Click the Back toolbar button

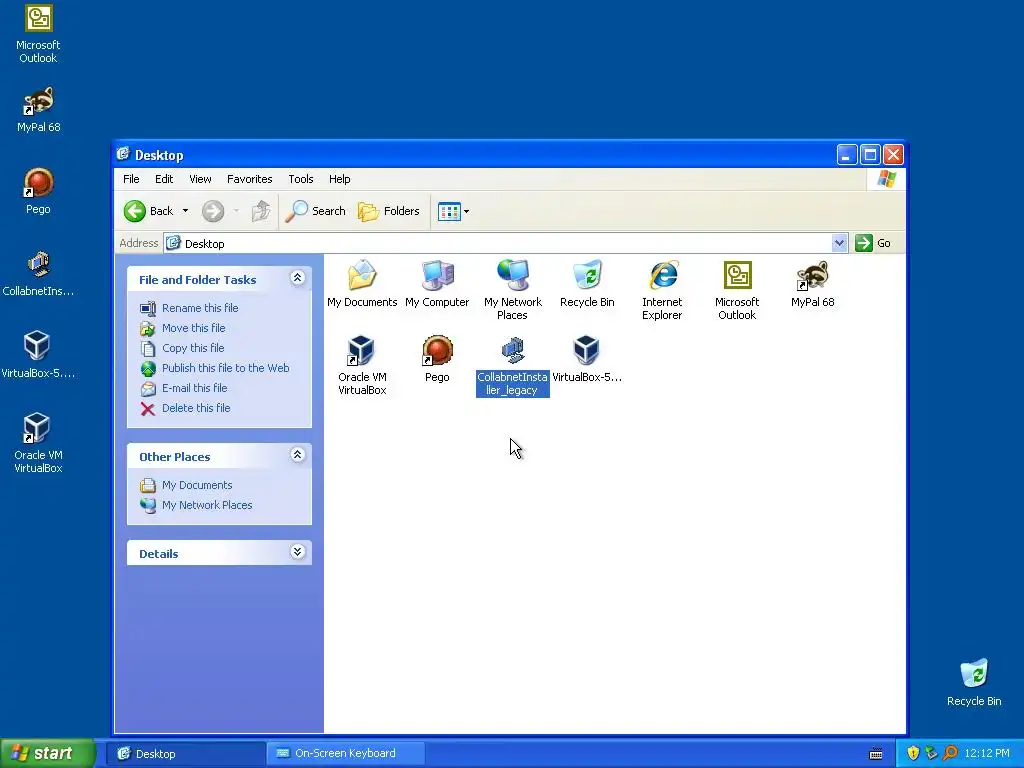pyautogui.click(x=148, y=211)
